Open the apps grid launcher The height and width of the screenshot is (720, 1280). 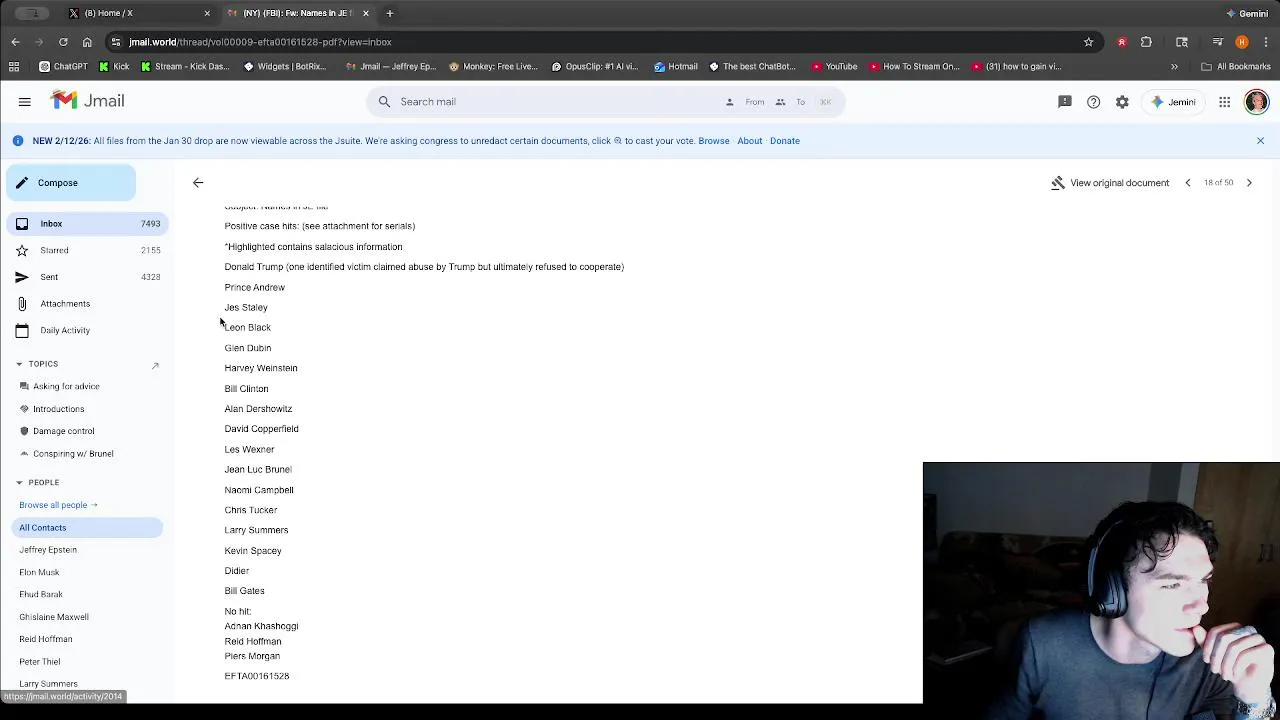1224,102
